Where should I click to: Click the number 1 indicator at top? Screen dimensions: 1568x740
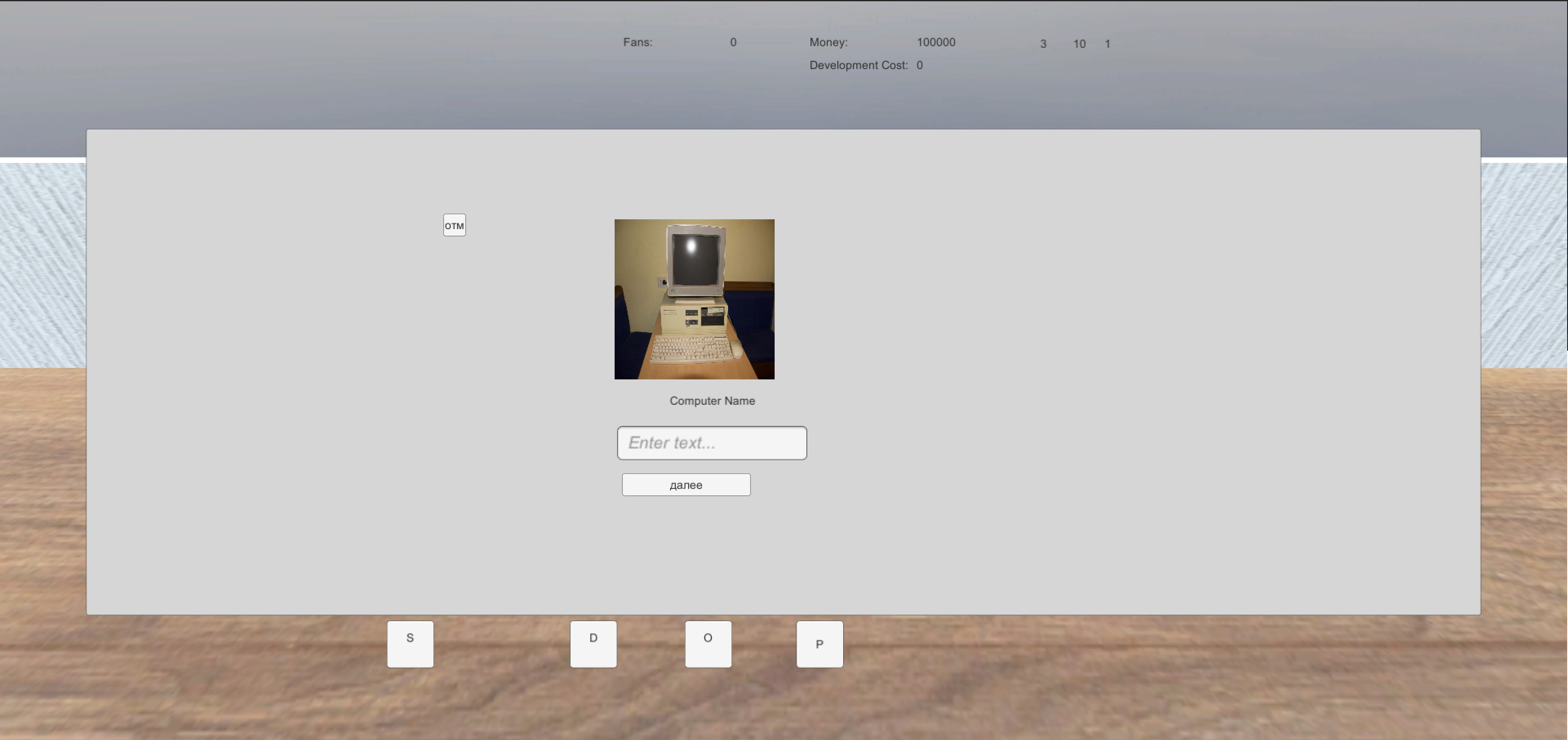click(x=1107, y=43)
